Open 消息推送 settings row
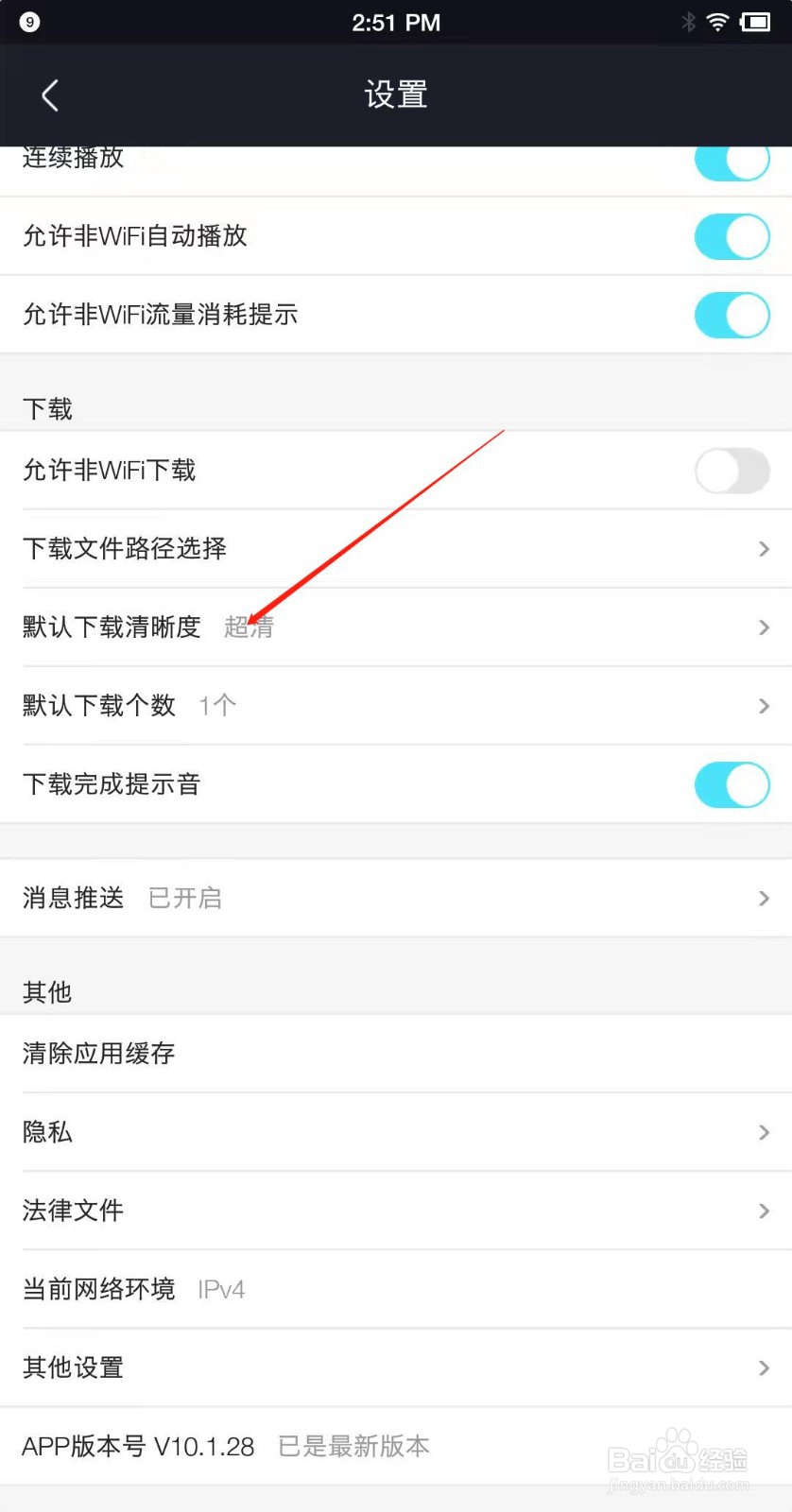 coord(396,898)
